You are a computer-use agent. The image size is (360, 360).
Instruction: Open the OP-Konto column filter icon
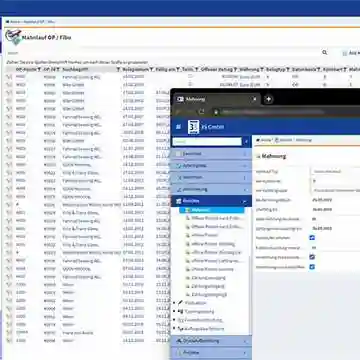[39, 70]
